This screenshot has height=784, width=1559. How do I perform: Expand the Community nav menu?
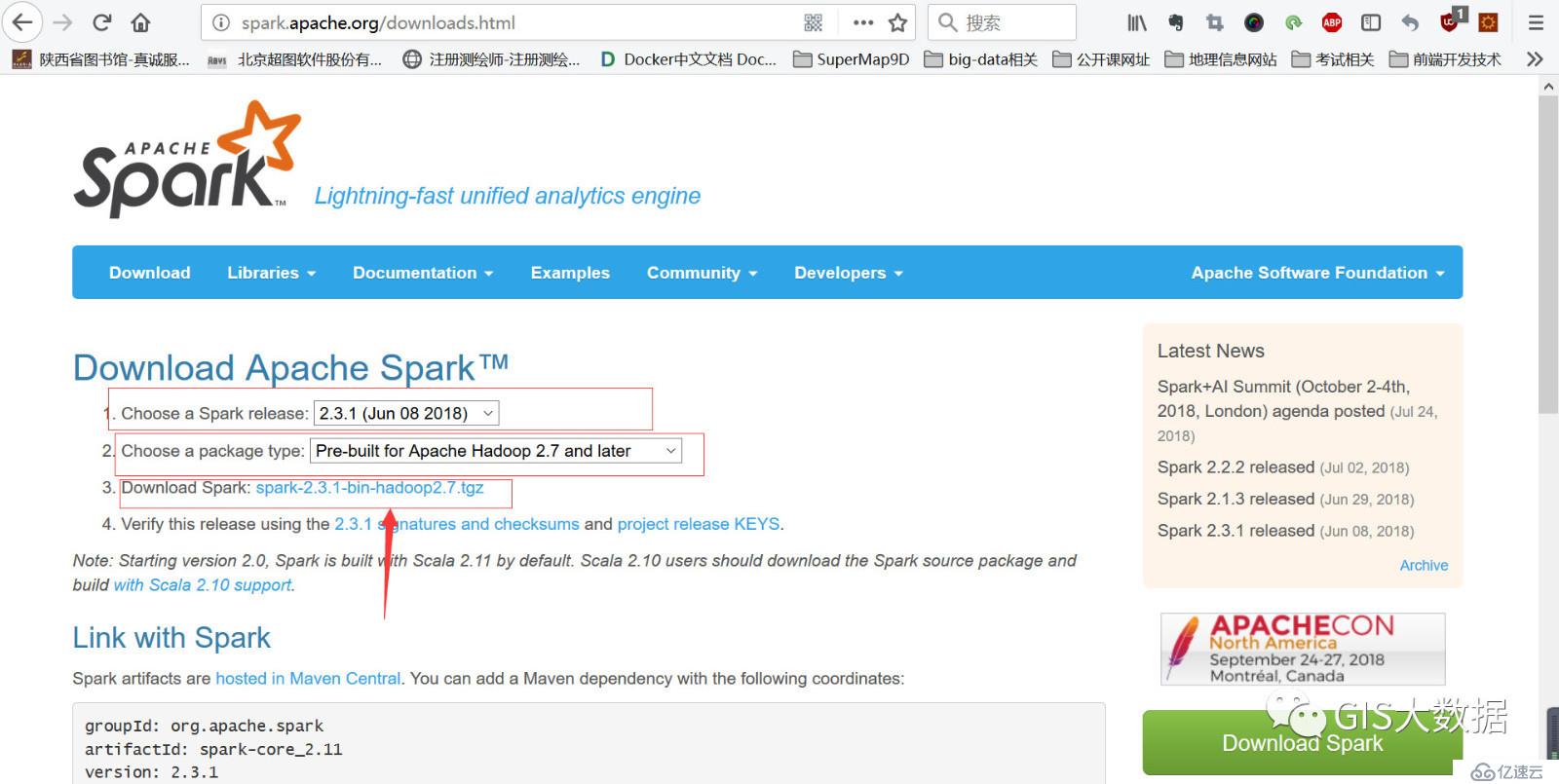point(702,273)
